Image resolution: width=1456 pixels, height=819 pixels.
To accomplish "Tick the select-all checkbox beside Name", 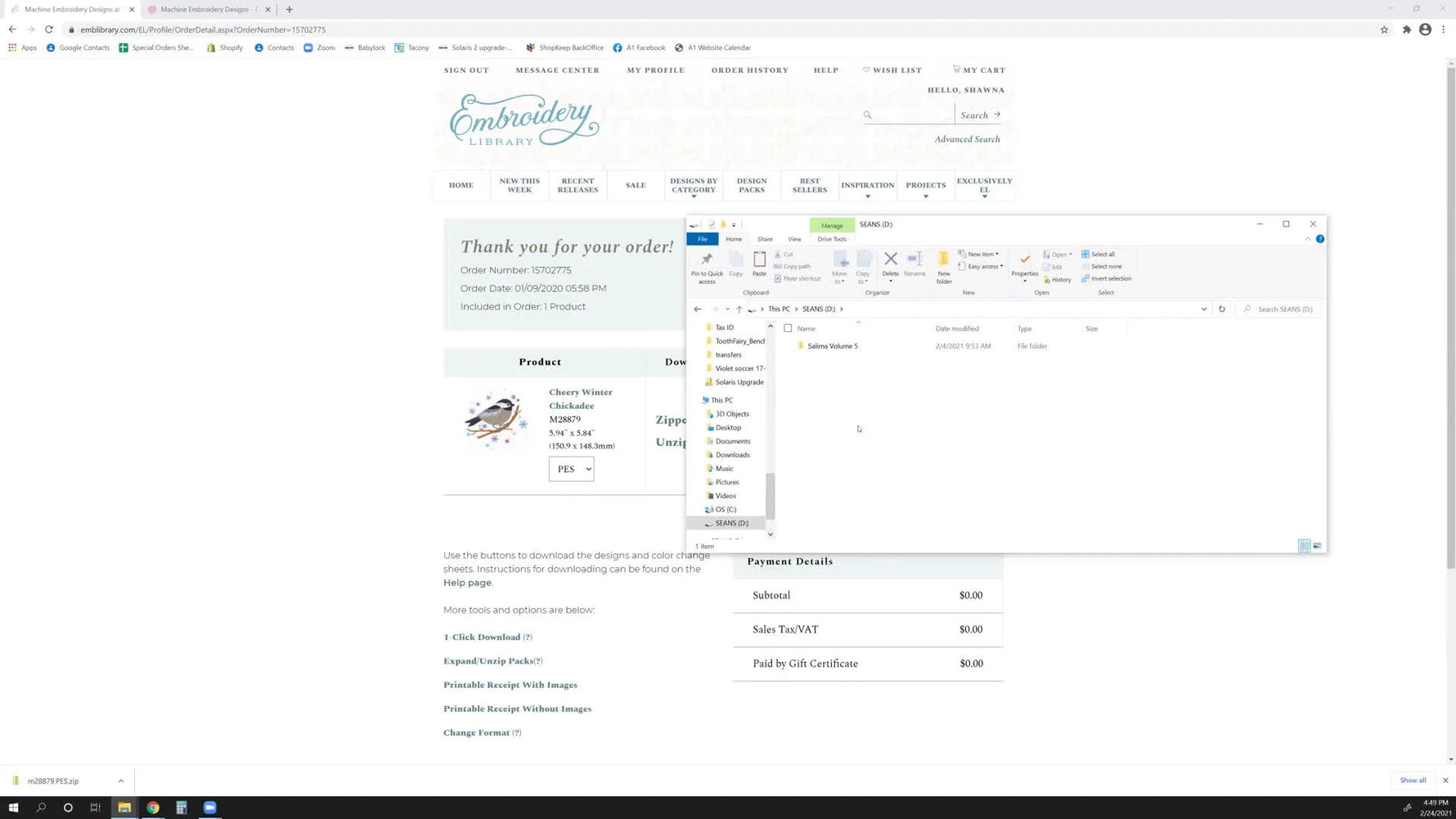I will coord(788,328).
